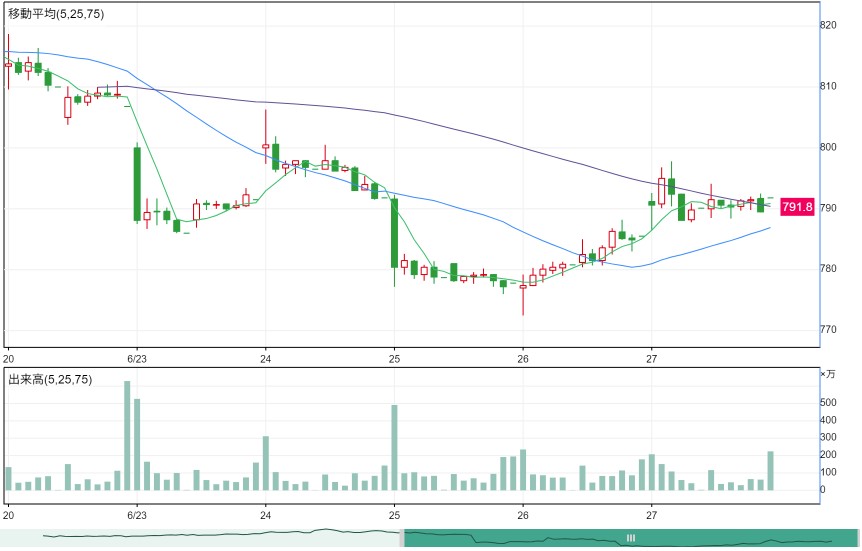862x551 pixels.
Task: Select the range slider center grip handle
Action: [631, 538]
